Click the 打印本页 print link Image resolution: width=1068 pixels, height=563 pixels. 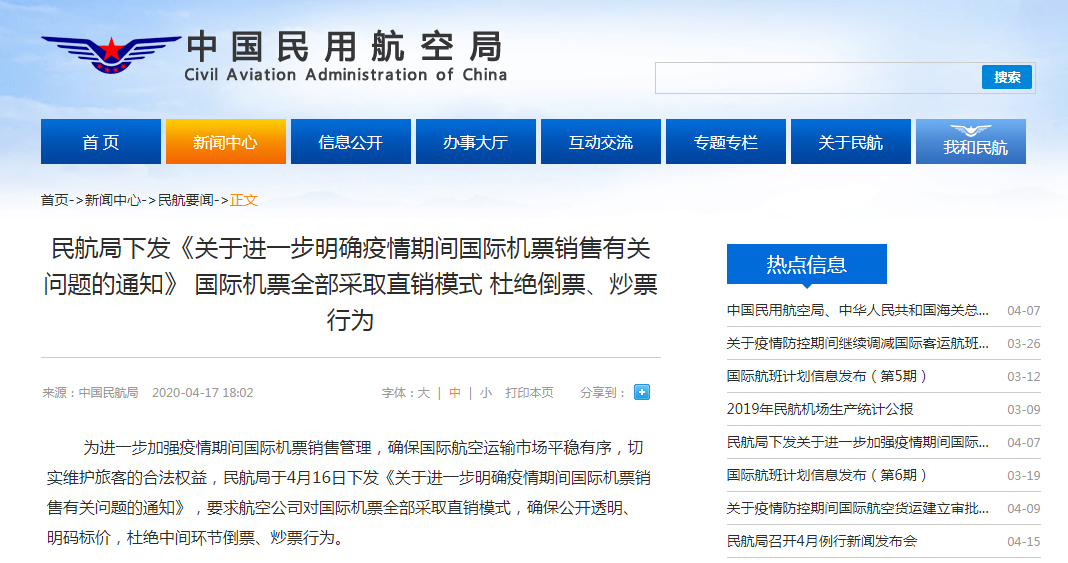[529, 393]
